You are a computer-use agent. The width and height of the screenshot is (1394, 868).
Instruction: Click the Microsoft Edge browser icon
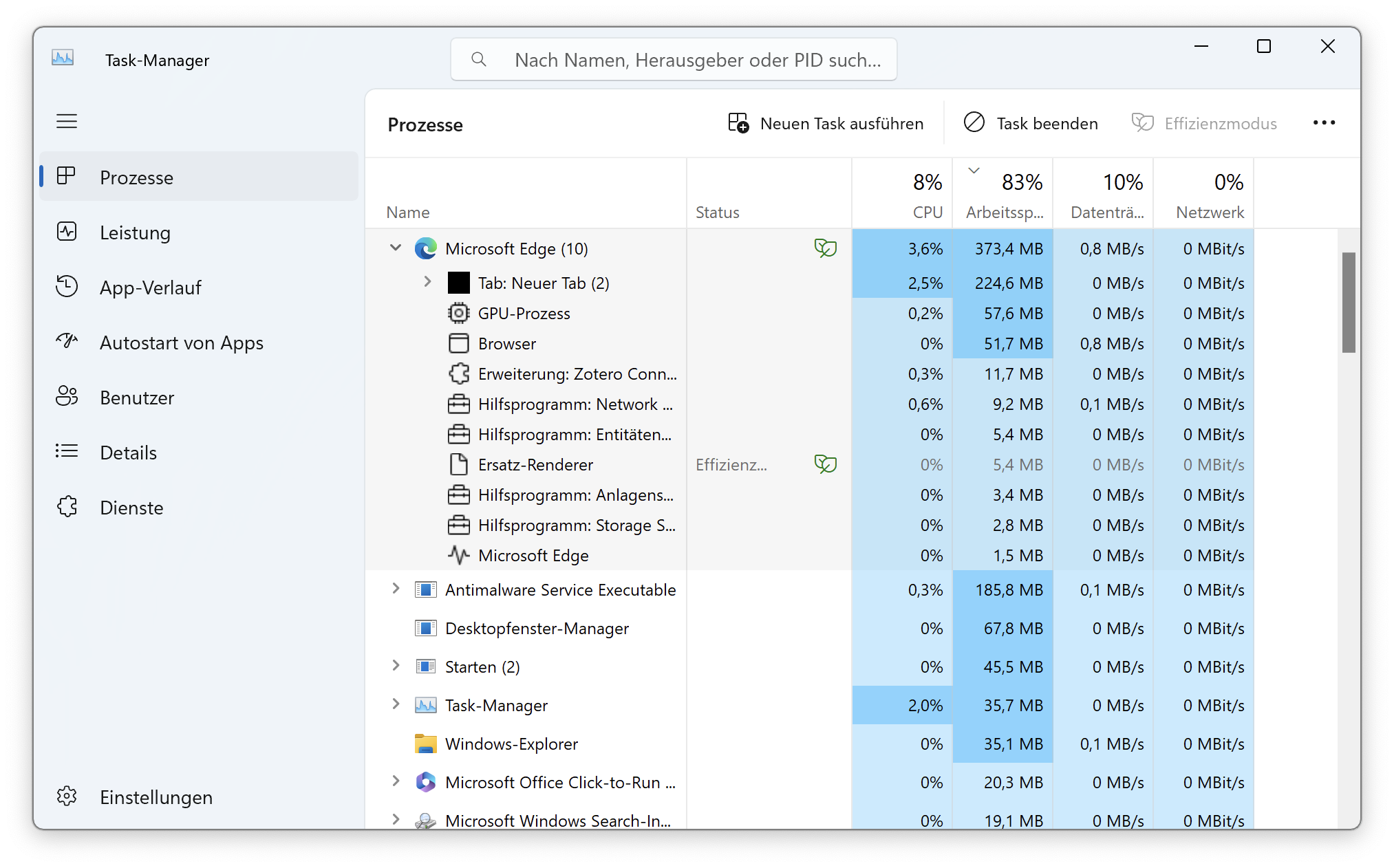[x=426, y=248]
